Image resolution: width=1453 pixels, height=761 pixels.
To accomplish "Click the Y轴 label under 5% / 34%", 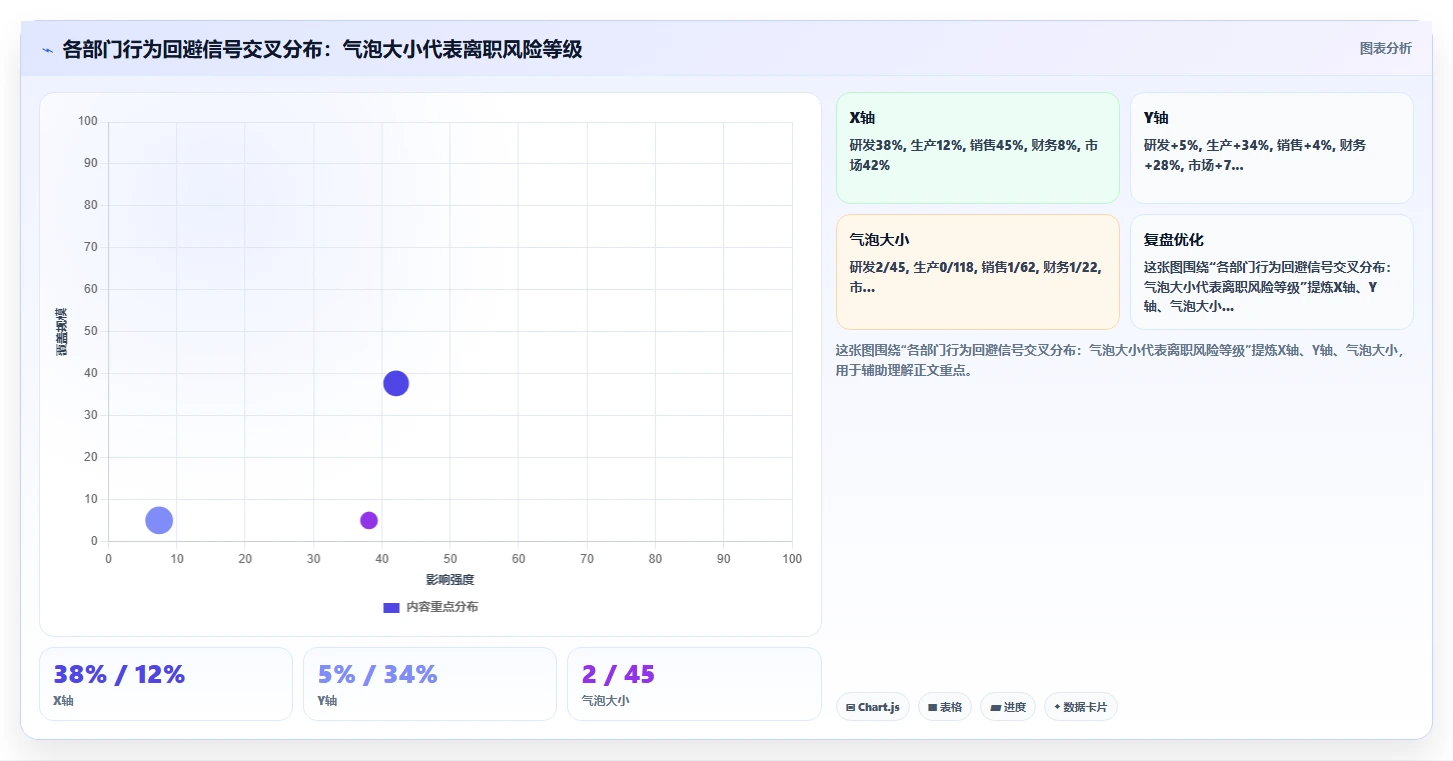I will (x=327, y=701).
